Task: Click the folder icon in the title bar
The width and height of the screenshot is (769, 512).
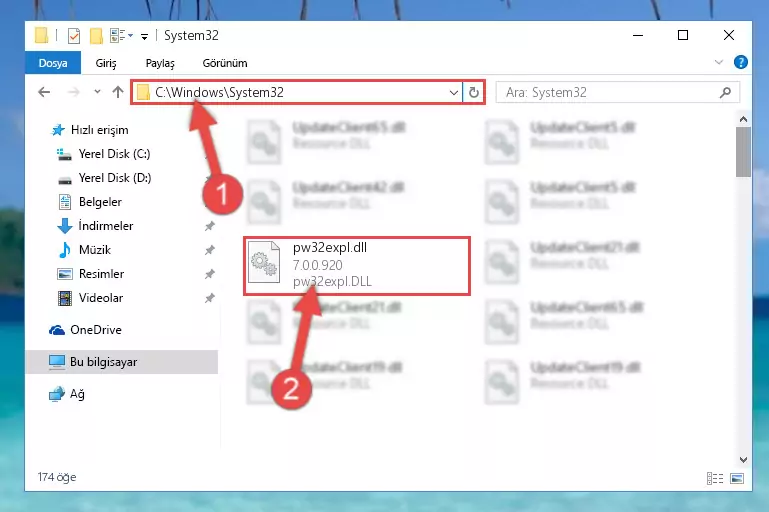Action: coord(42,35)
